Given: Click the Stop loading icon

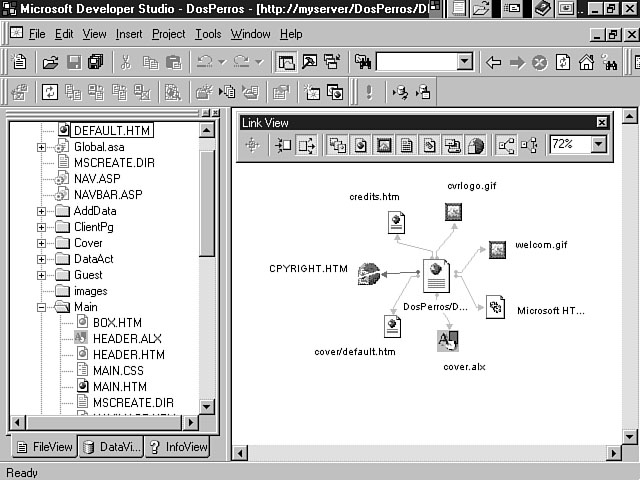Looking at the screenshot, I should [540, 62].
